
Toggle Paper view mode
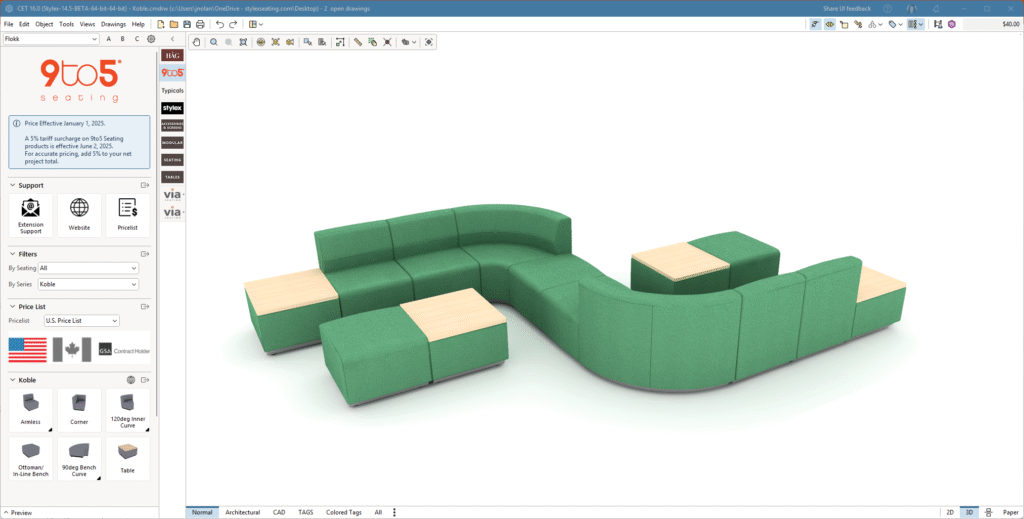click(x=1010, y=512)
